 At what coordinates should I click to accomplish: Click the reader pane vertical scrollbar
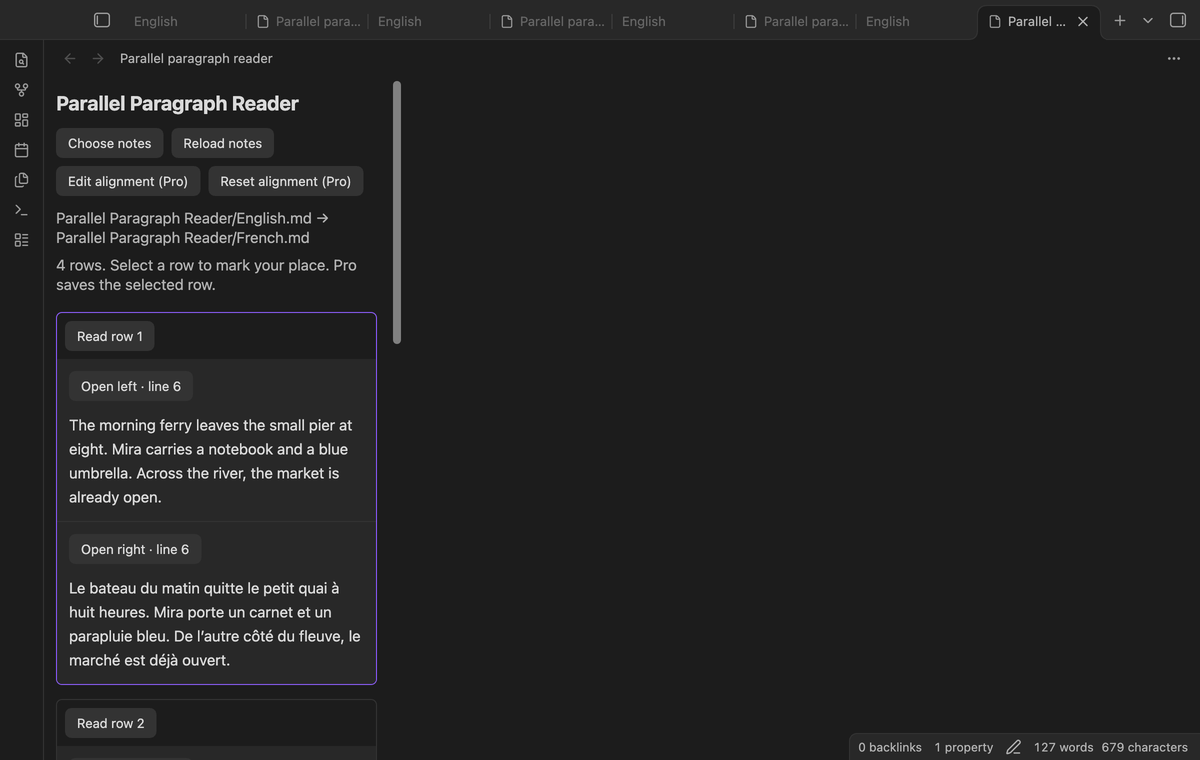[397, 212]
